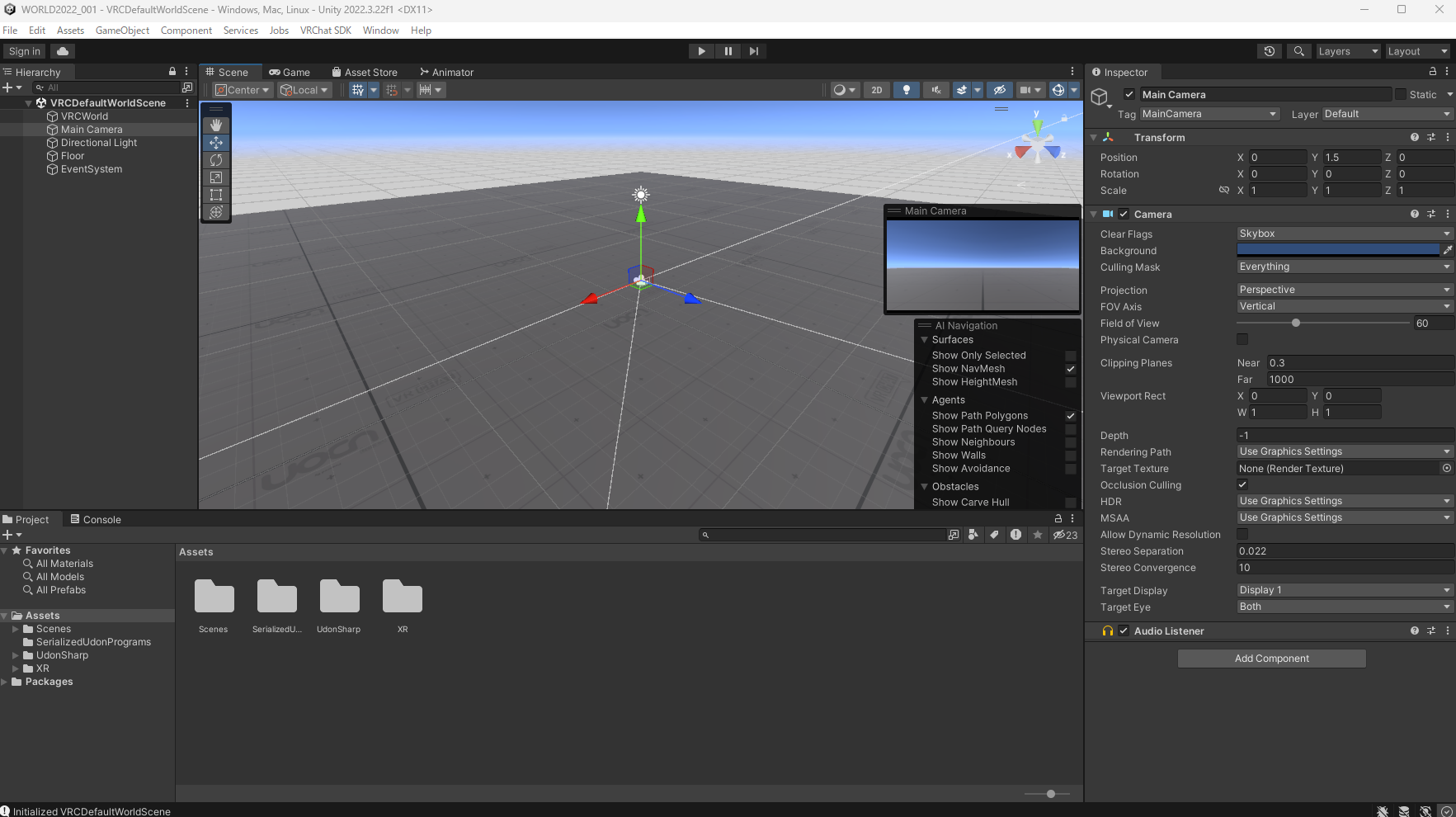This screenshot has width=1456, height=817.
Task: Disable the Camera component checkbox
Action: coord(1124,214)
